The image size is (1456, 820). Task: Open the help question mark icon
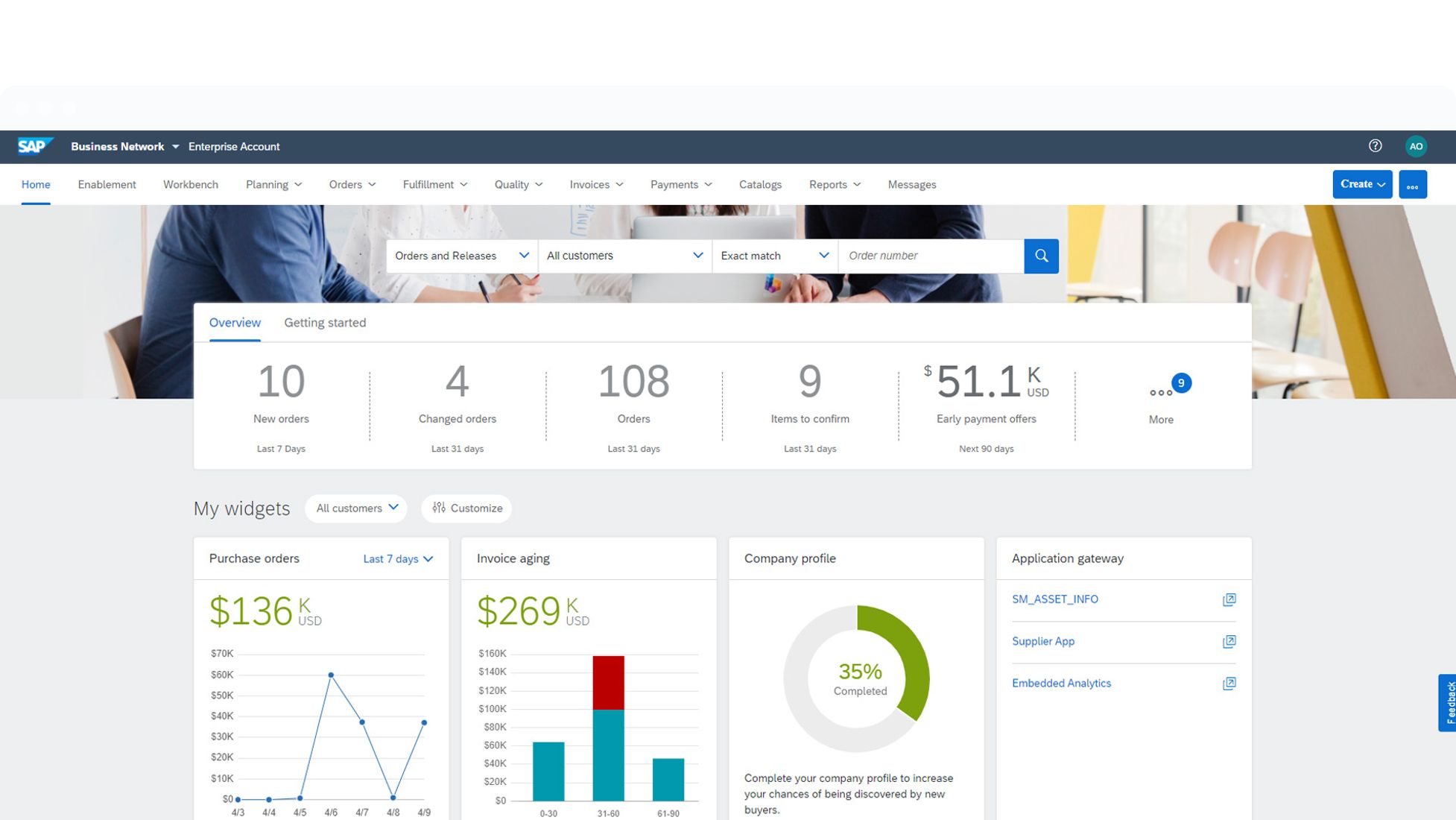point(1375,146)
